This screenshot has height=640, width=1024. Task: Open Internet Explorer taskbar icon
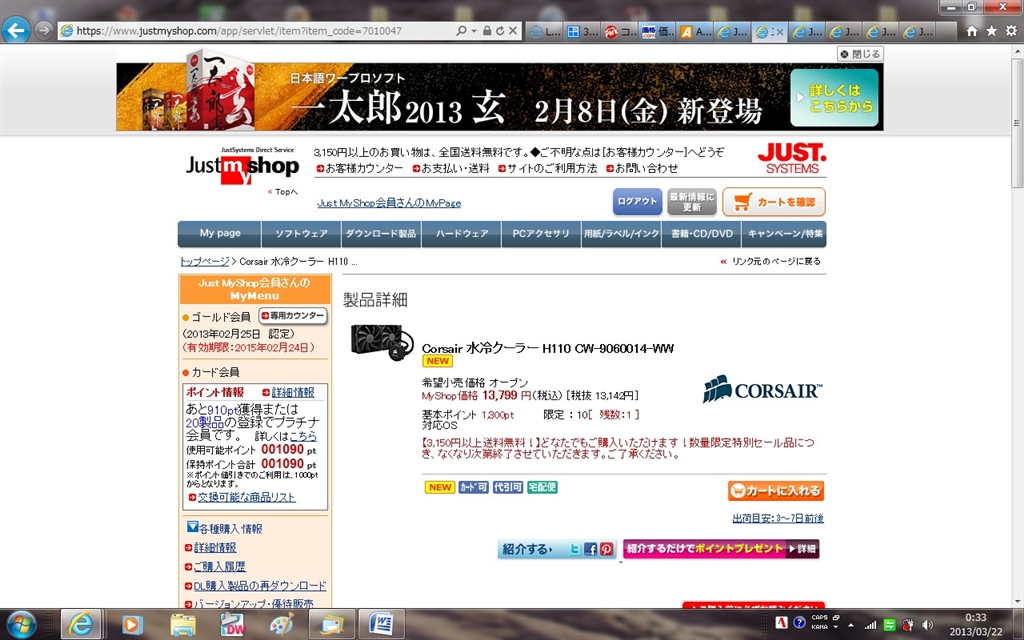(x=81, y=624)
